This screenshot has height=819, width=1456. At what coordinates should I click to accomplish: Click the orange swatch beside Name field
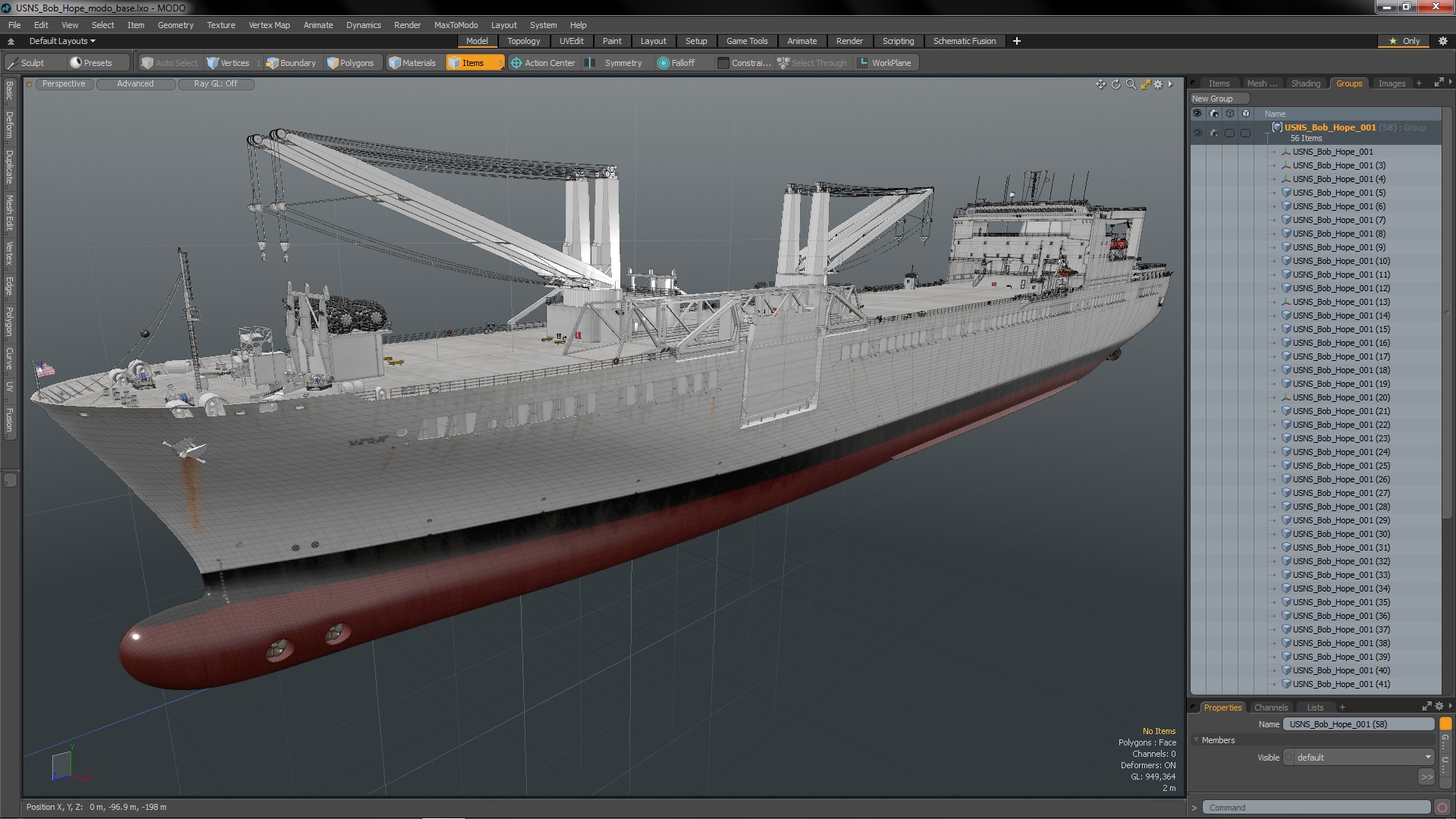coord(1445,724)
